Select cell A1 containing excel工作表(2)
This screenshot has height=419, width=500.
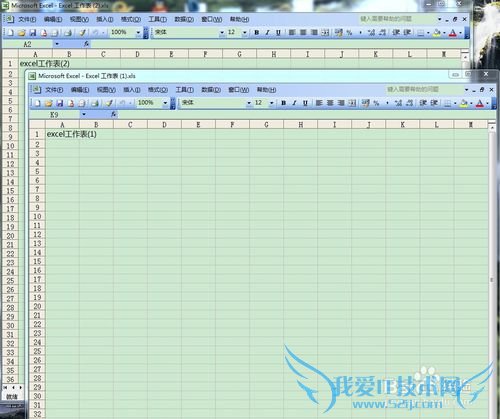[35, 63]
